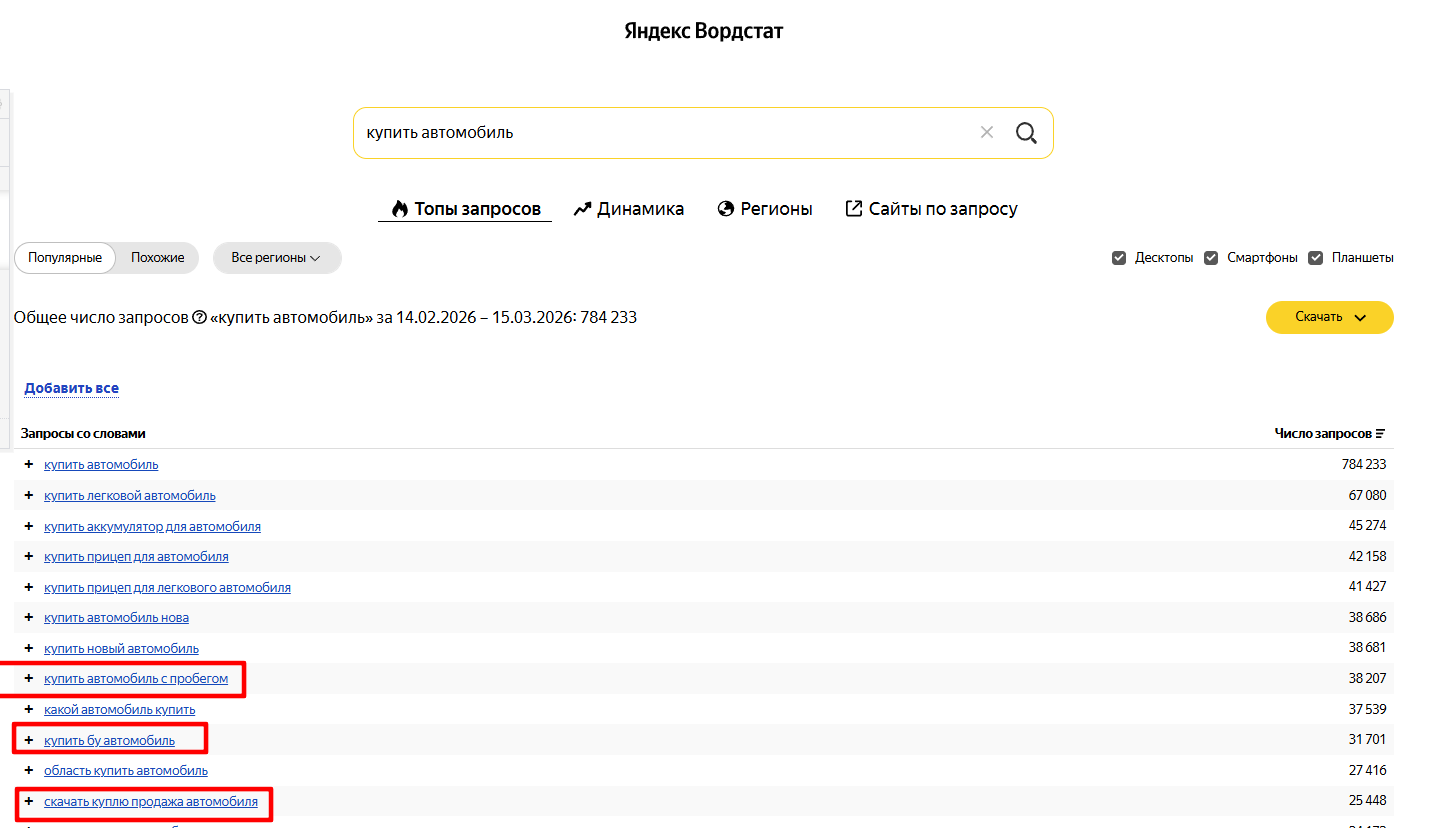Open the Все регионы dropdown
The image size is (1451, 828).
[x=277, y=258]
